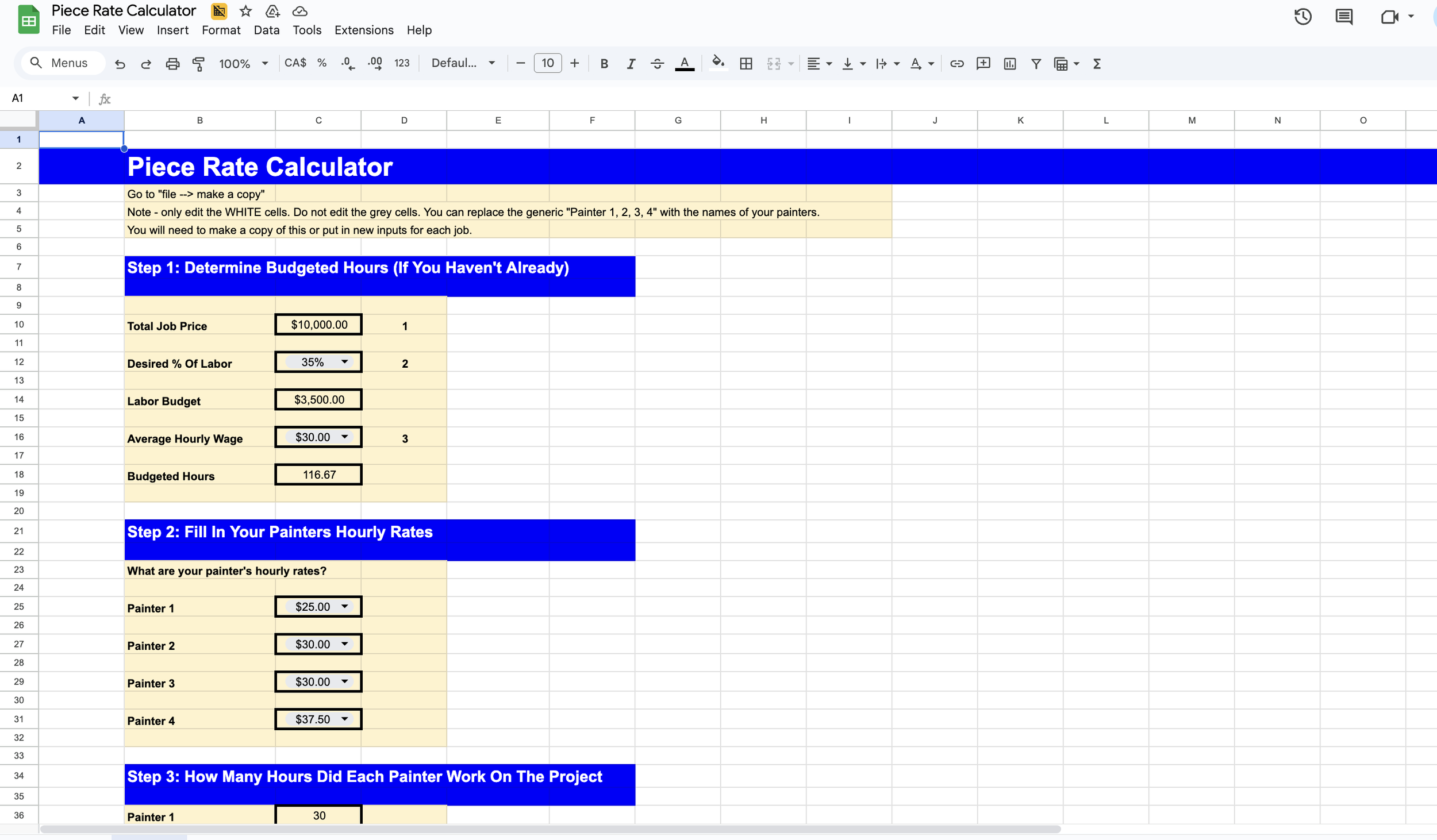The image size is (1437, 840).
Task: Select the Paint format roller icon
Action: coord(199,64)
